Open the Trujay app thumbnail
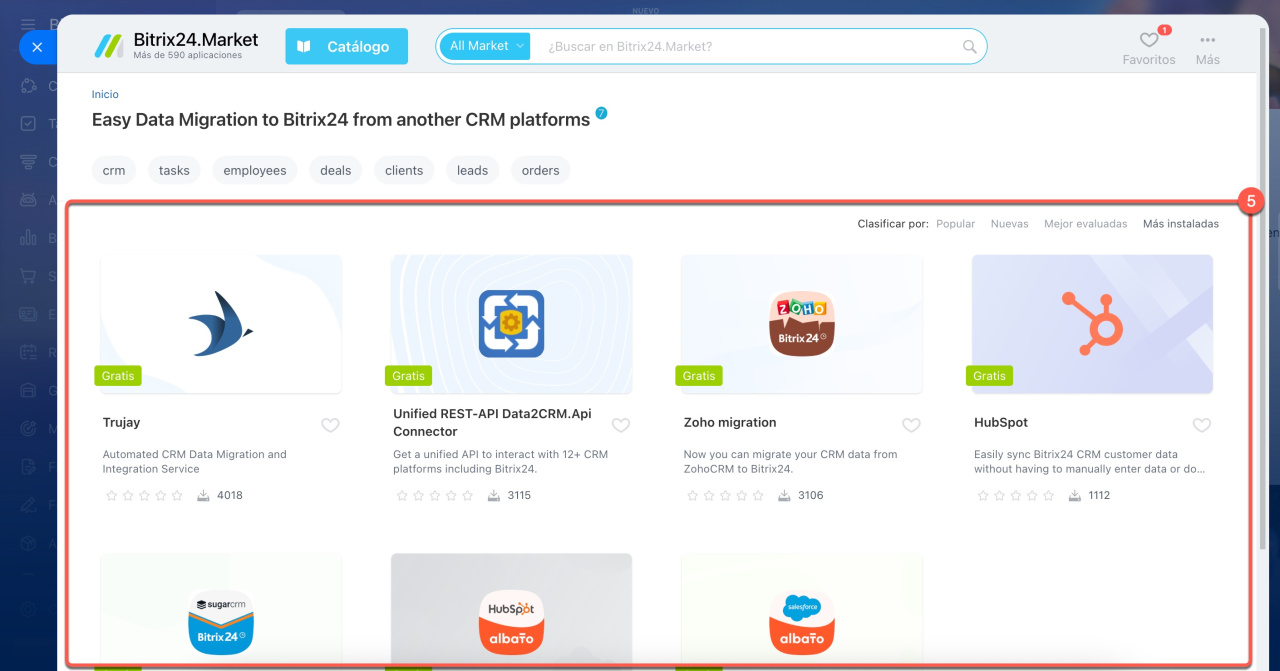Image resolution: width=1280 pixels, height=671 pixels. (x=221, y=323)
